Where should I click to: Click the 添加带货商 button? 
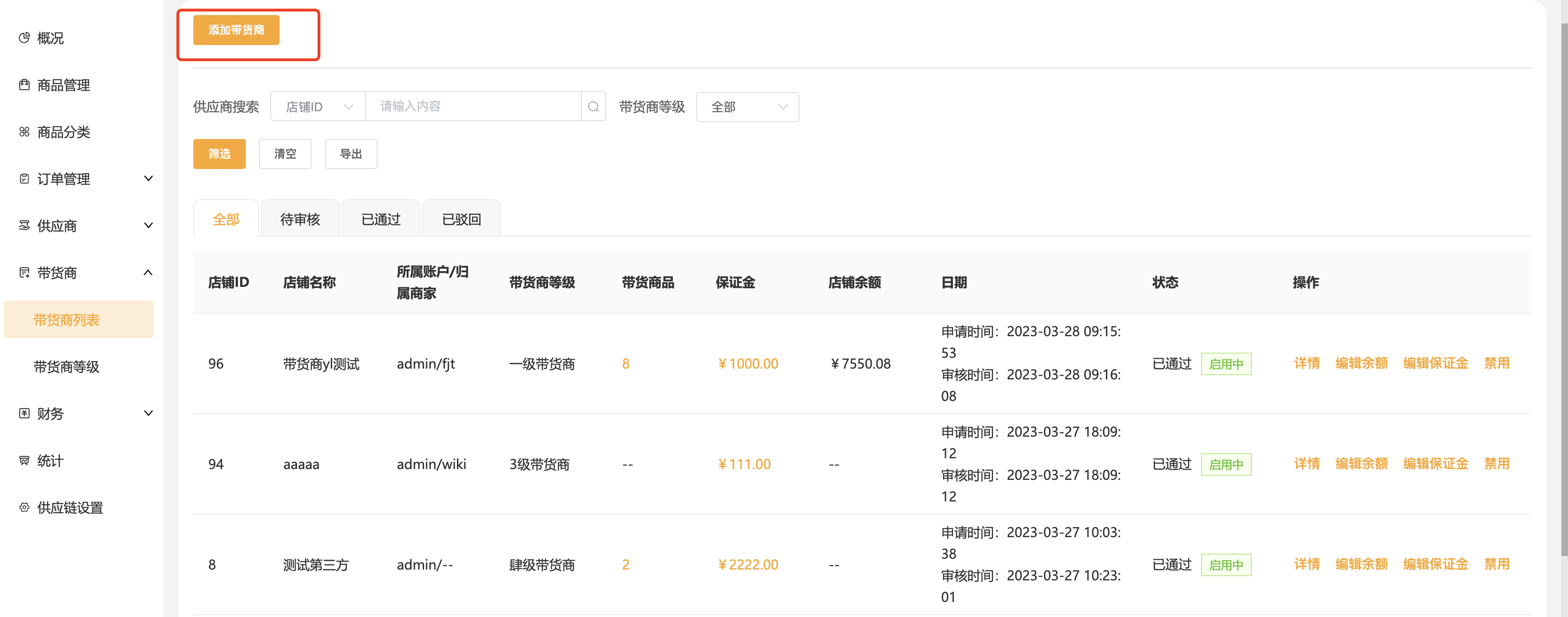[236, 30]
